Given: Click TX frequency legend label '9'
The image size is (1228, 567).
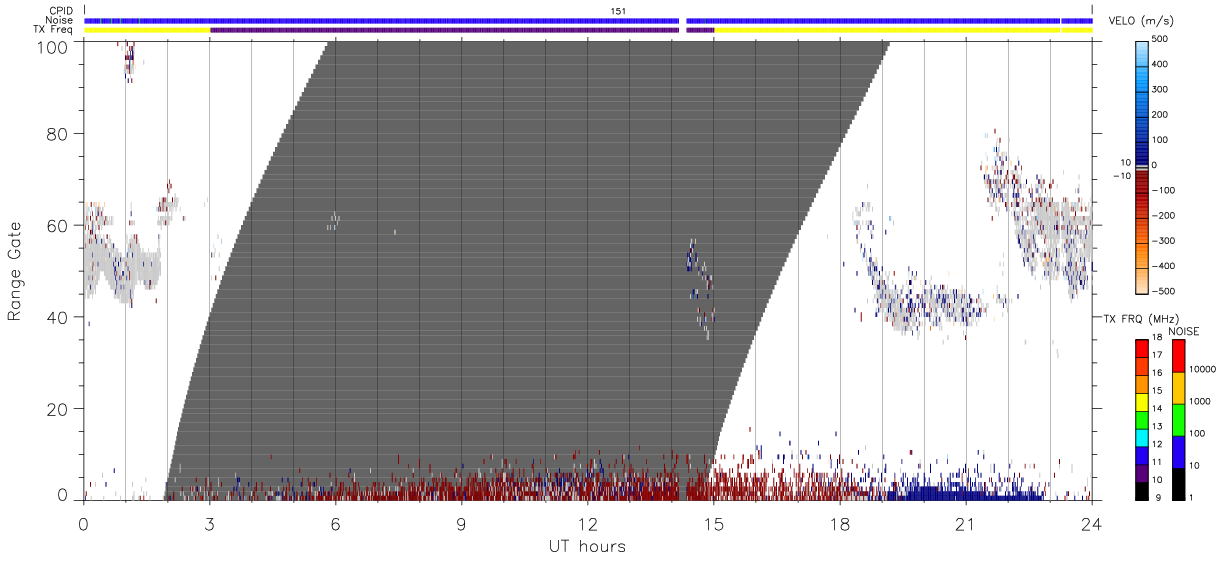Looking at the screenshot, I should (1157, 498).
